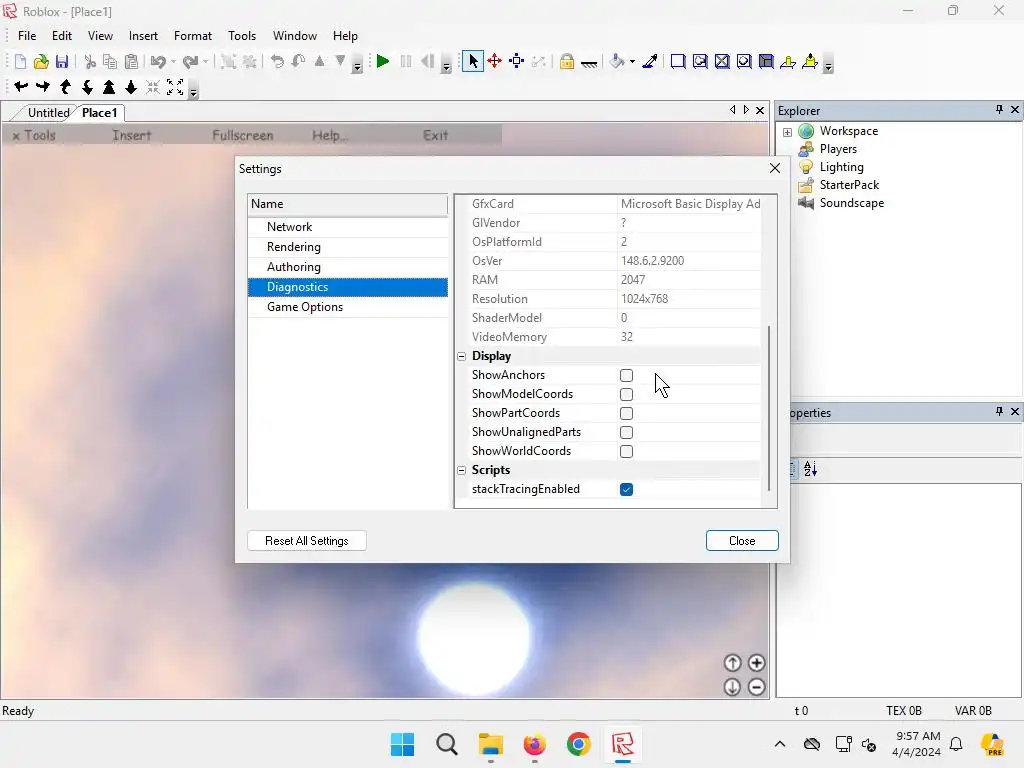
Task: Open the fill color dropdown arrow
Action: 632,61
